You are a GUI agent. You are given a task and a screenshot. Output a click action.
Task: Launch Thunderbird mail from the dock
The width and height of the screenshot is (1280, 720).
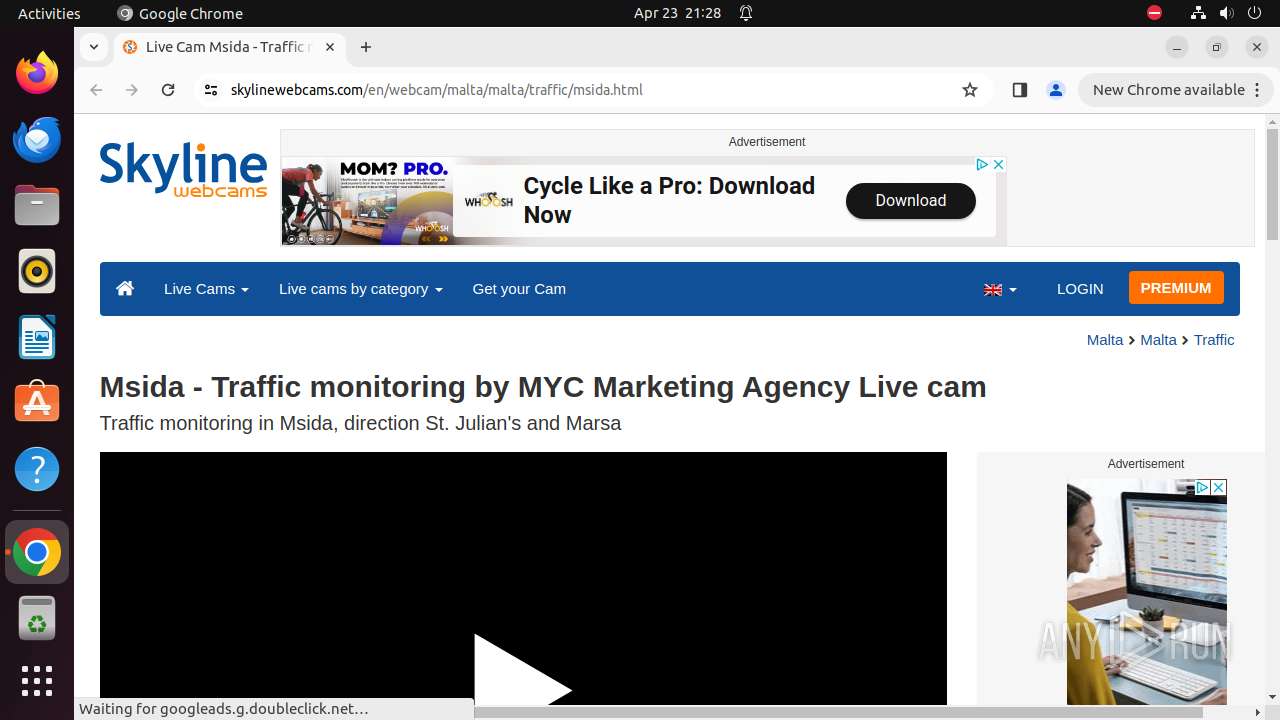(37, 139)
